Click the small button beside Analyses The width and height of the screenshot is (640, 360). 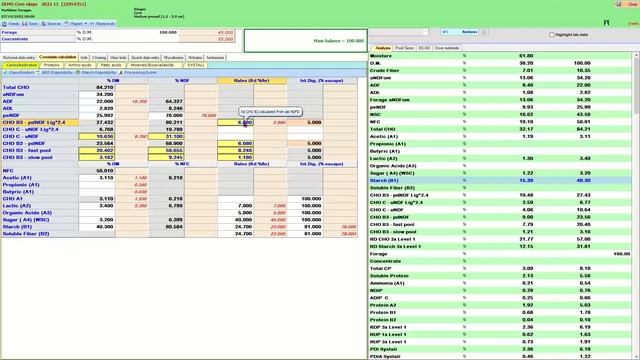coord(484,32)
